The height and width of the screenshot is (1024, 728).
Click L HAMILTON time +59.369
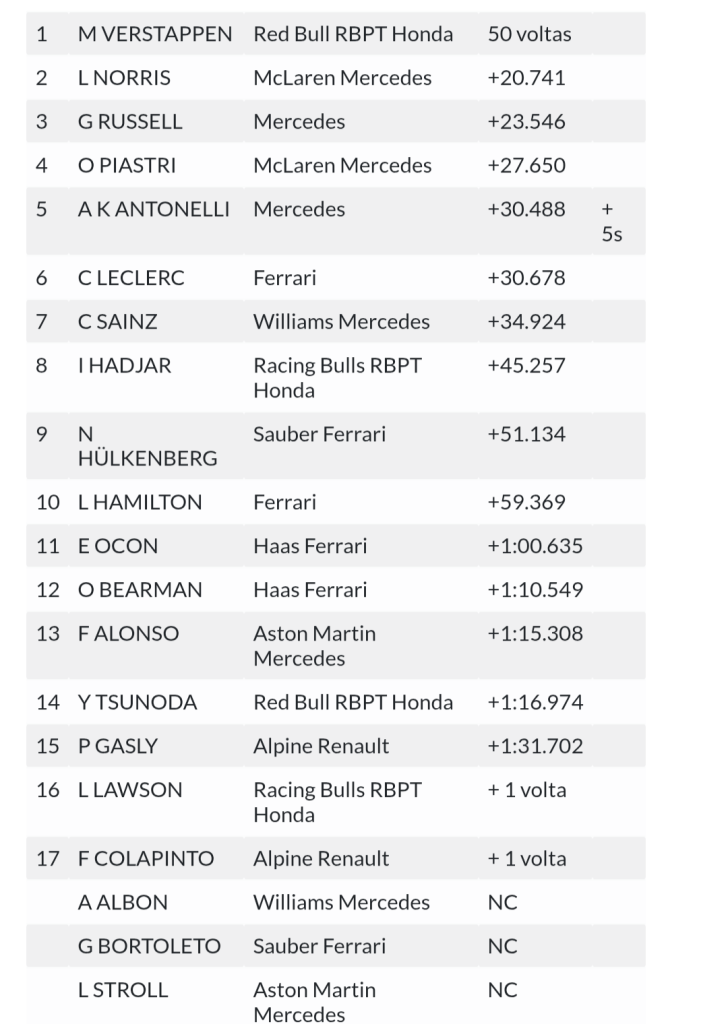coord(526,502)
